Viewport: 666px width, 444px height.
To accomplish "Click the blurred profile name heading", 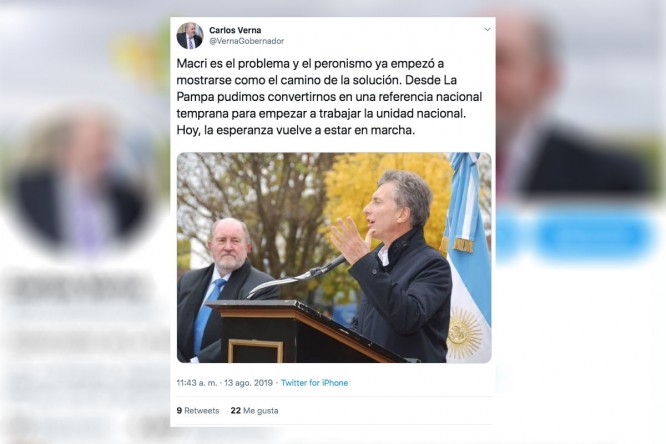I will tap(76, 288).
